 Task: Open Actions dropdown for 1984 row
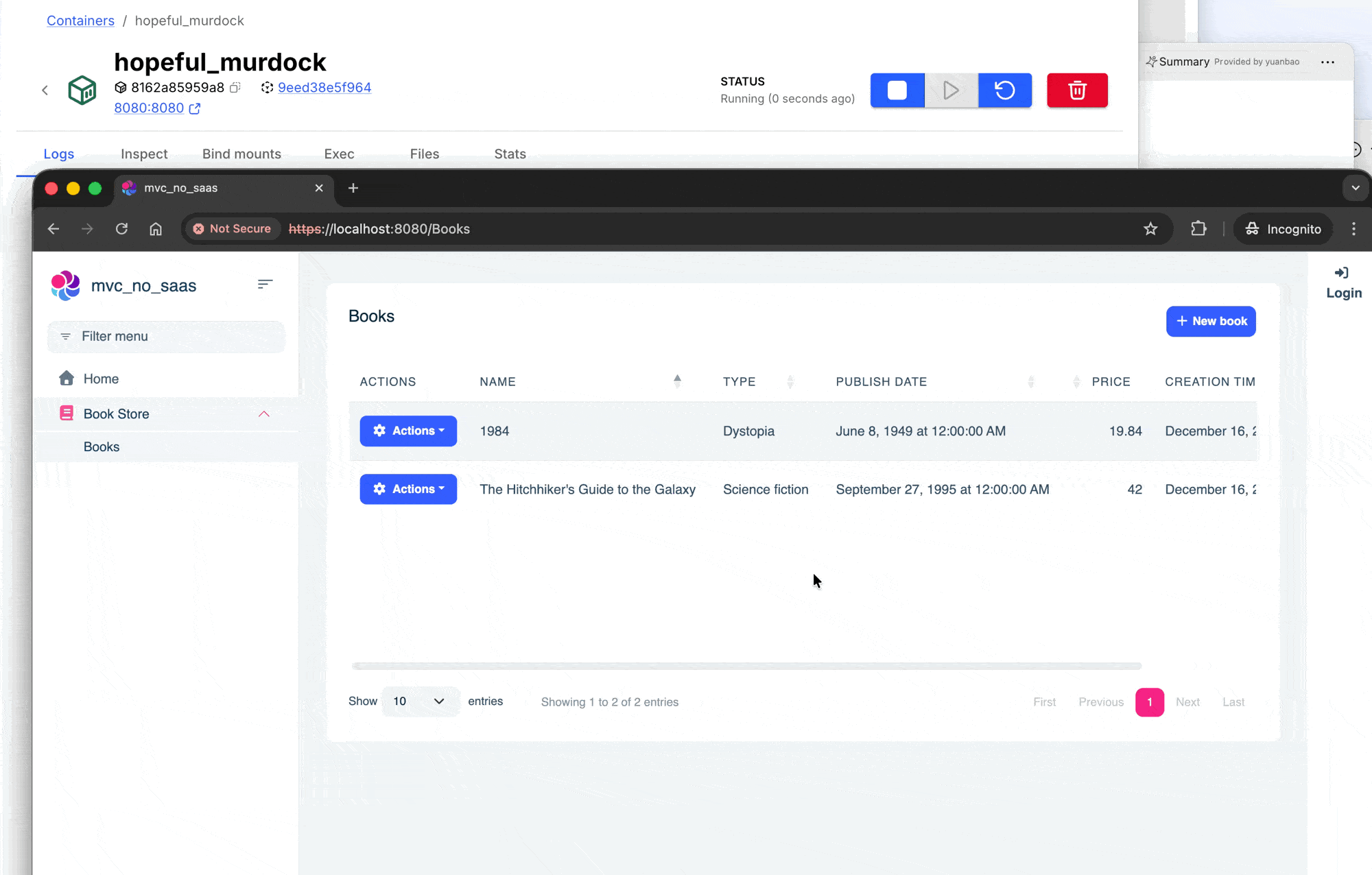(408, 431)
